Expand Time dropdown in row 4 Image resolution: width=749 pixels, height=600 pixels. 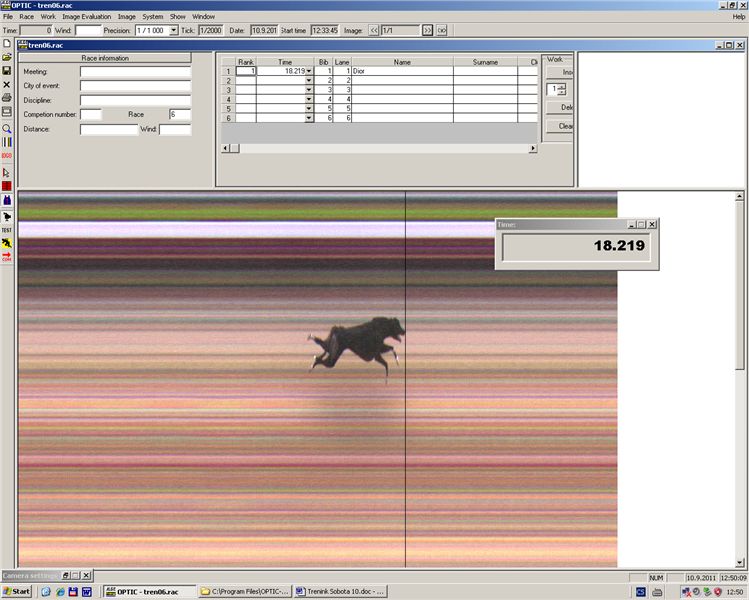click(309, 99)
